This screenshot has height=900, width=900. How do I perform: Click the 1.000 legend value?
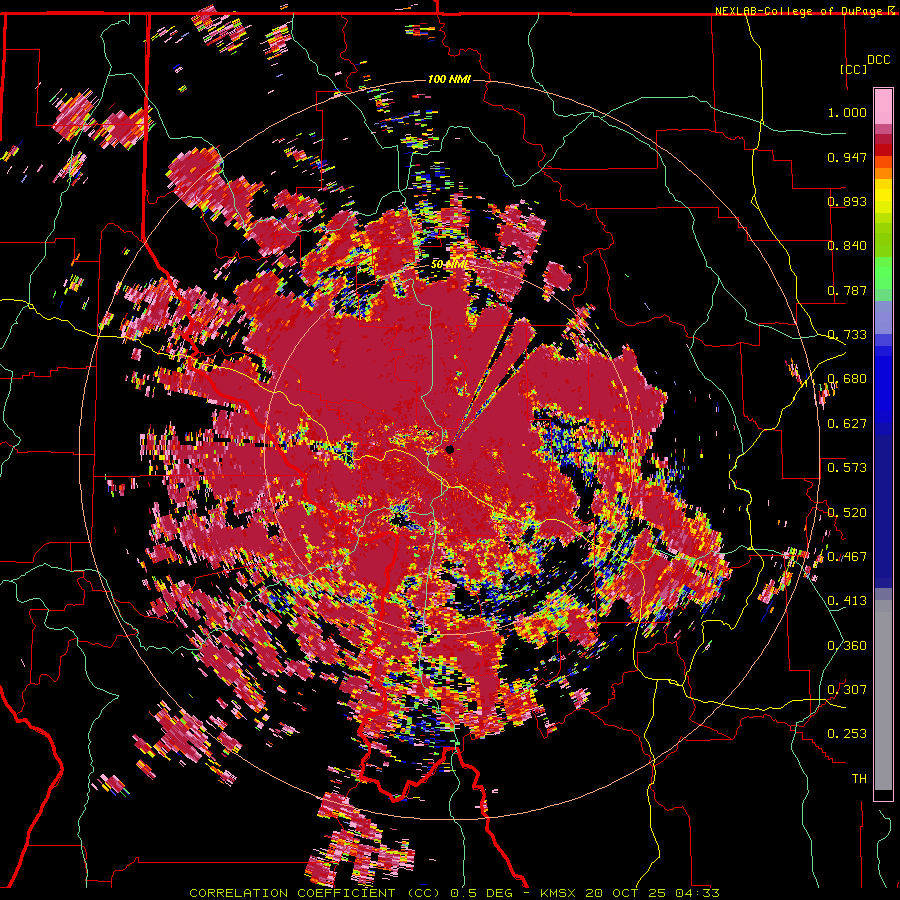[x=847, y=112]
